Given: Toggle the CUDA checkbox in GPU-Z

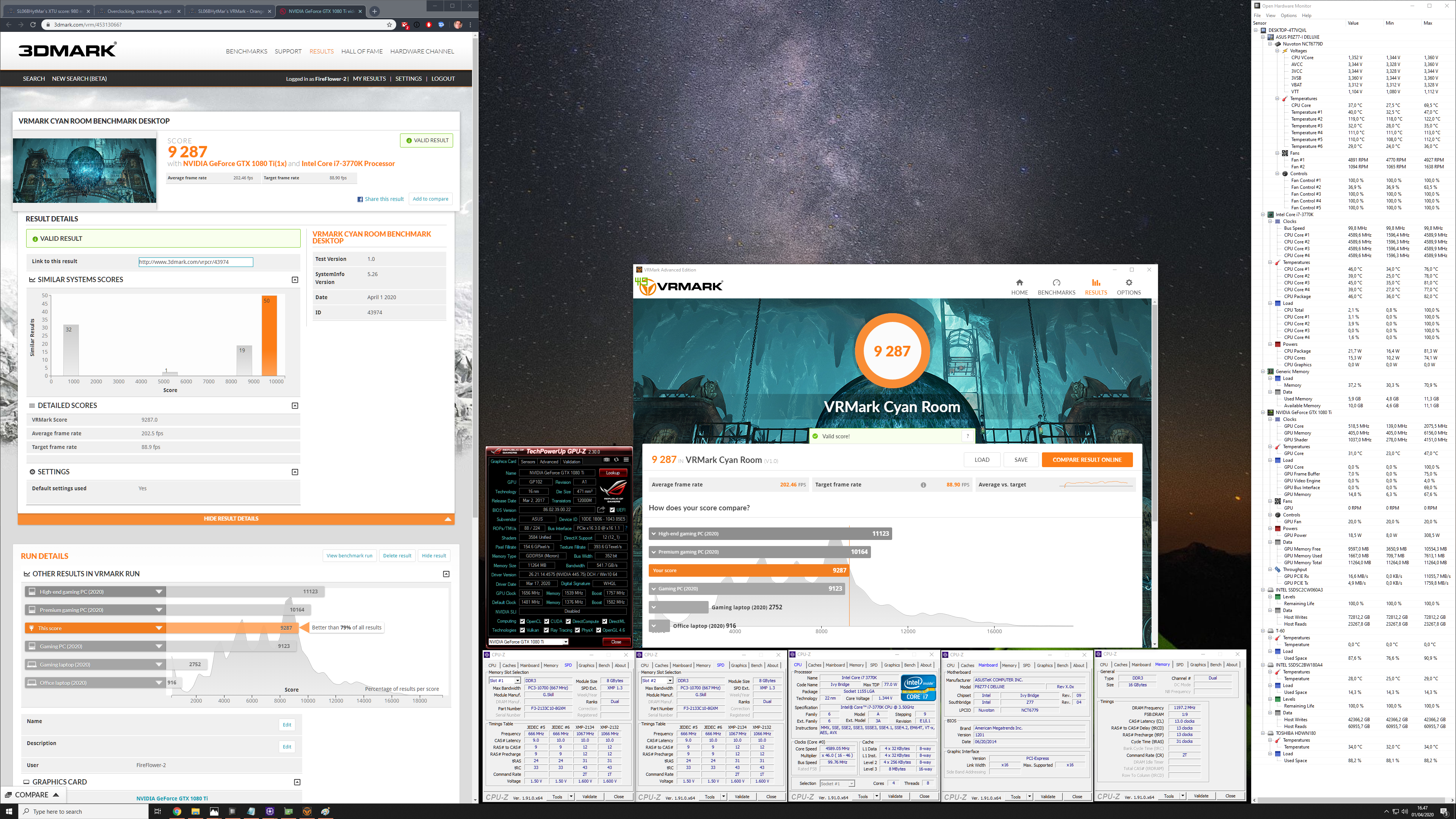Looking at the screenshot, I should (x=546, y=621).
